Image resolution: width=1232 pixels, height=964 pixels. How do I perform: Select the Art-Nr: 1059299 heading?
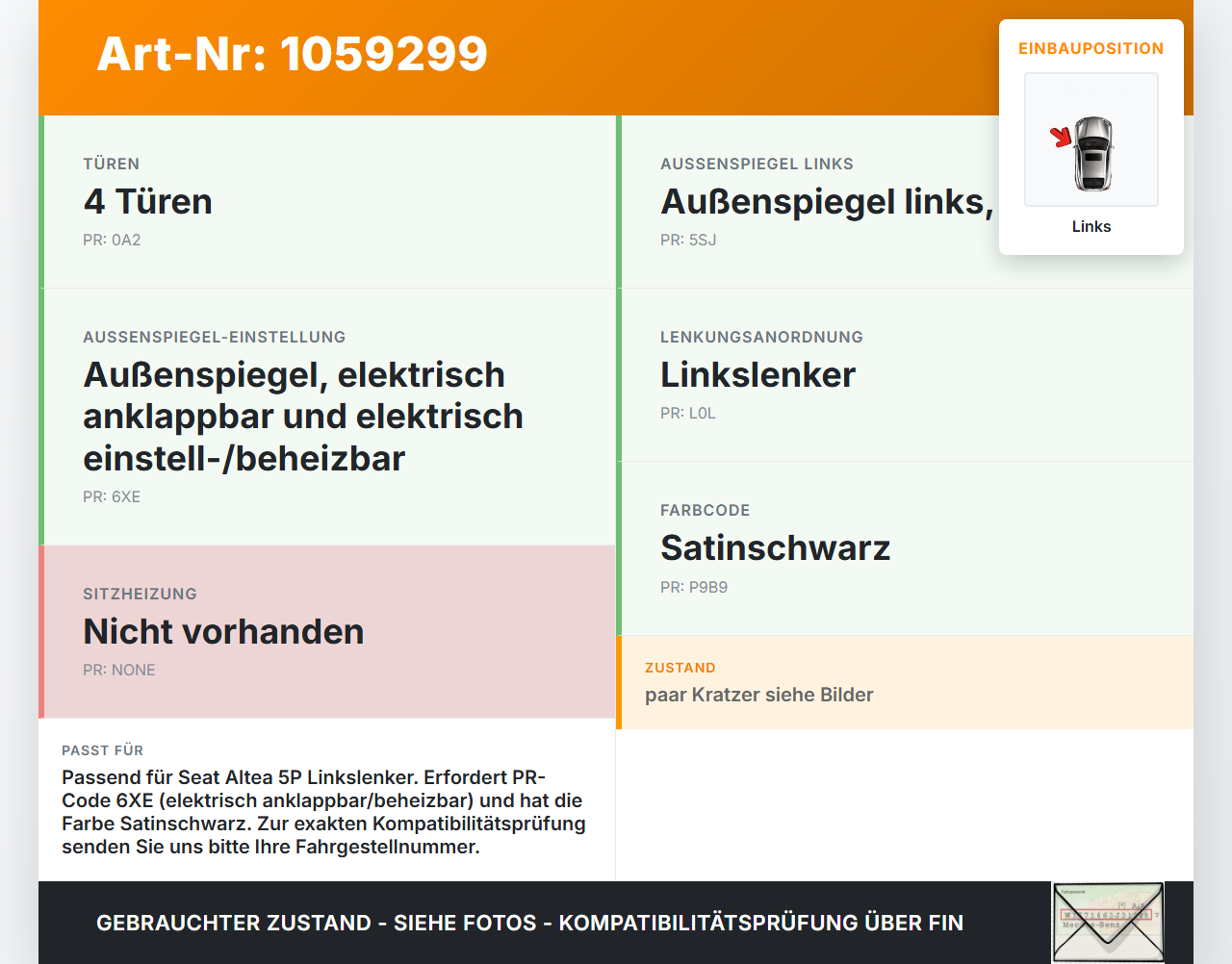click(x=293, y=54)
